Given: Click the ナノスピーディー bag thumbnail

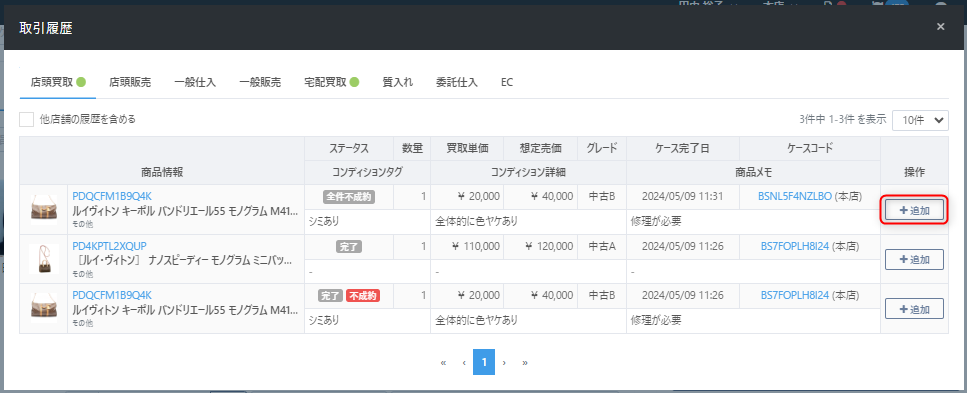Looking at the screenshot, I should click(x=44, y=259).
